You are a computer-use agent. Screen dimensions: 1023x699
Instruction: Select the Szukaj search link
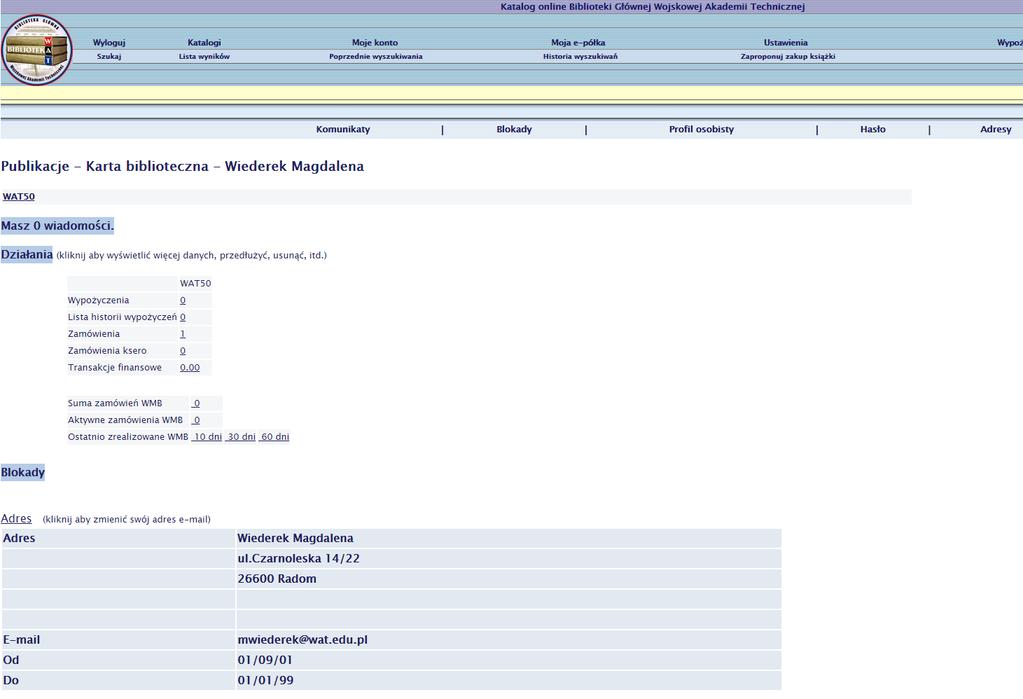point(109,56)
